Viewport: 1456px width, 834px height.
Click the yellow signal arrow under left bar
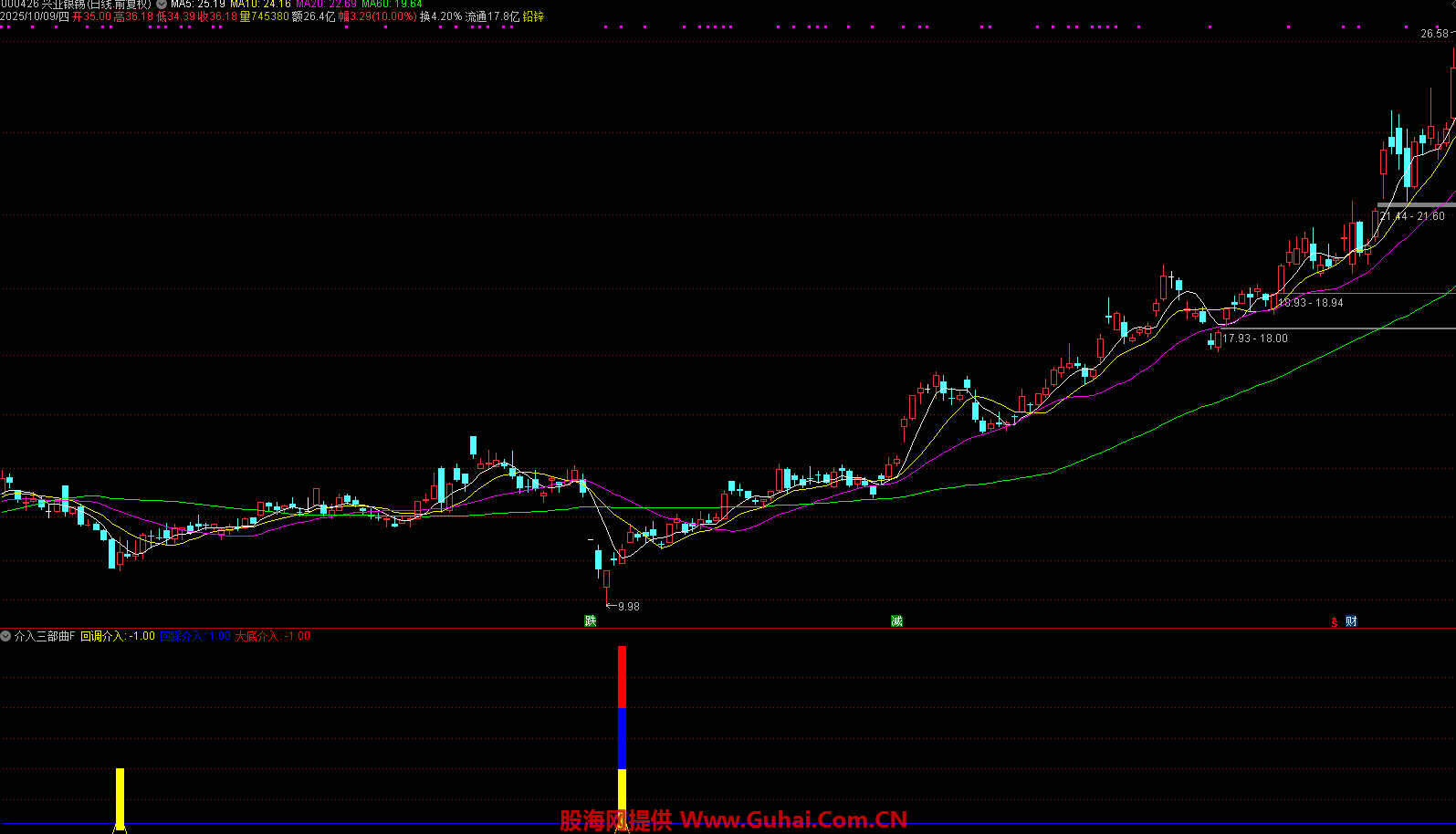[x=119, y=828]
